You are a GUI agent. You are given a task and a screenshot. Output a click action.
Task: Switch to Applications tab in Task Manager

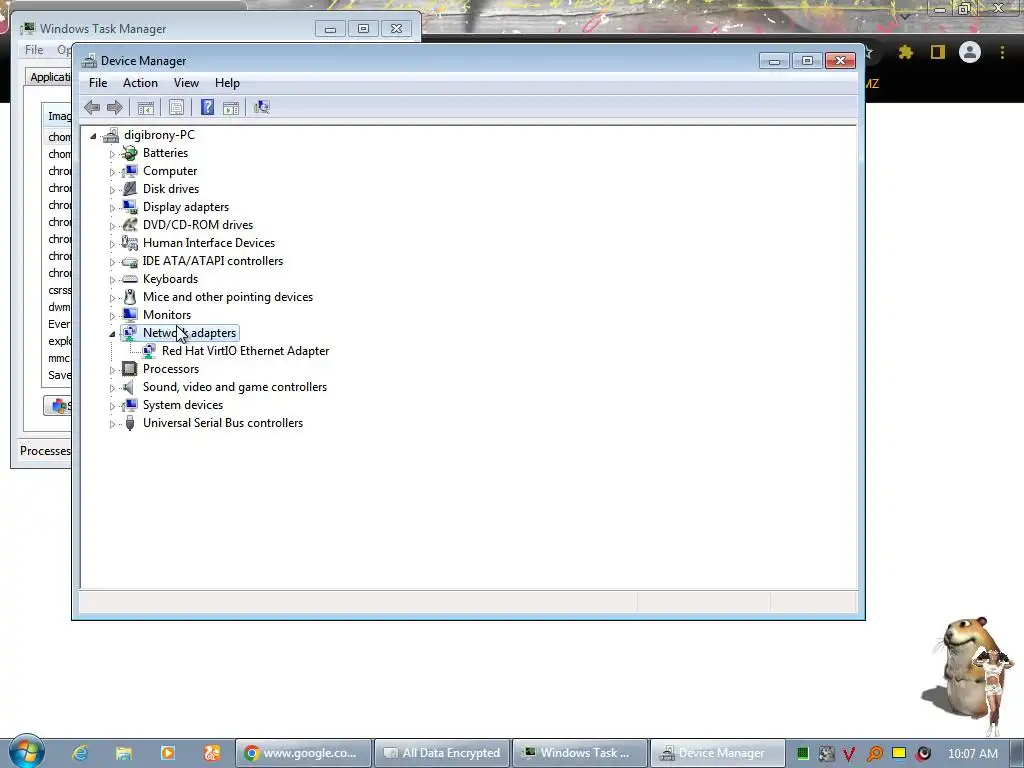pos(50,77)
